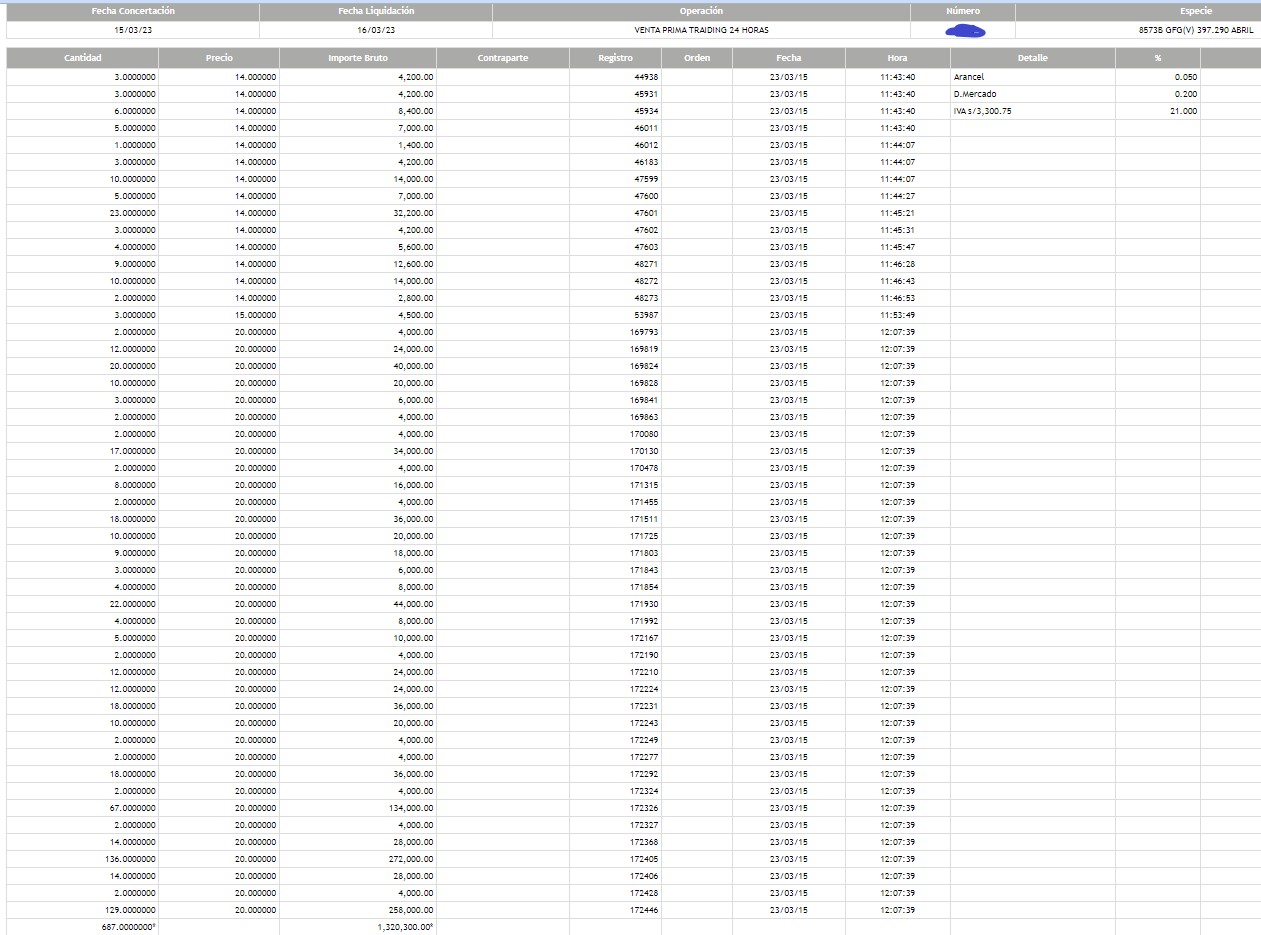
Task: Click the Fecha Liquidación header
Action: [x=376, y=11]
